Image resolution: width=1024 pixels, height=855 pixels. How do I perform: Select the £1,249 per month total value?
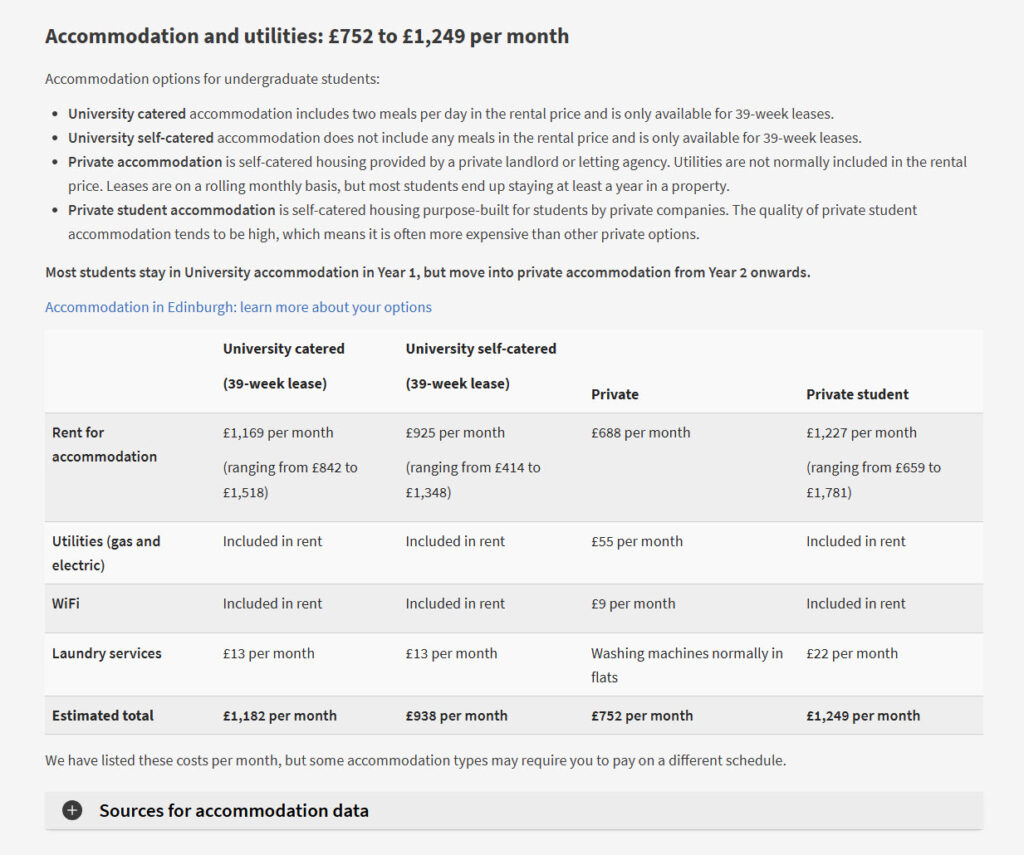coord(863,715)
